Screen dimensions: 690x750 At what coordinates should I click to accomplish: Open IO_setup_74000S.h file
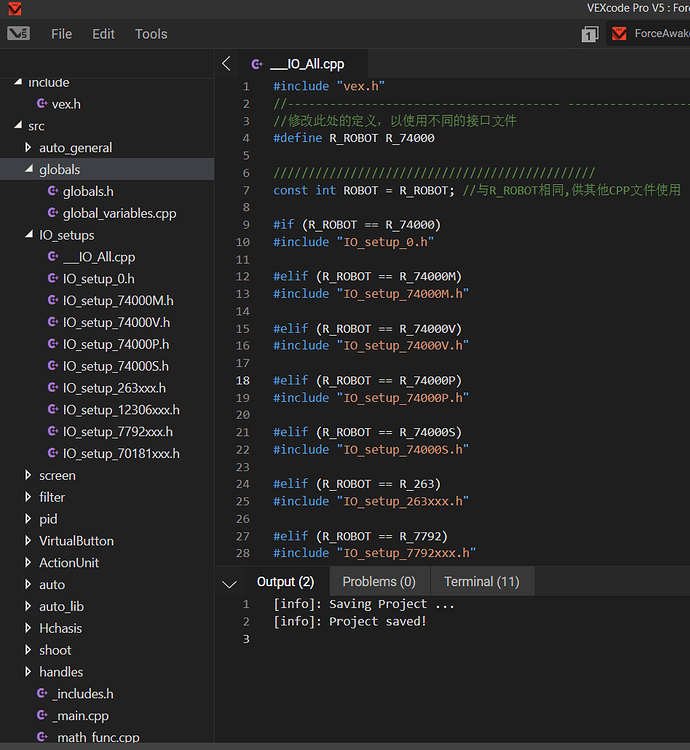tap(116, 366)
